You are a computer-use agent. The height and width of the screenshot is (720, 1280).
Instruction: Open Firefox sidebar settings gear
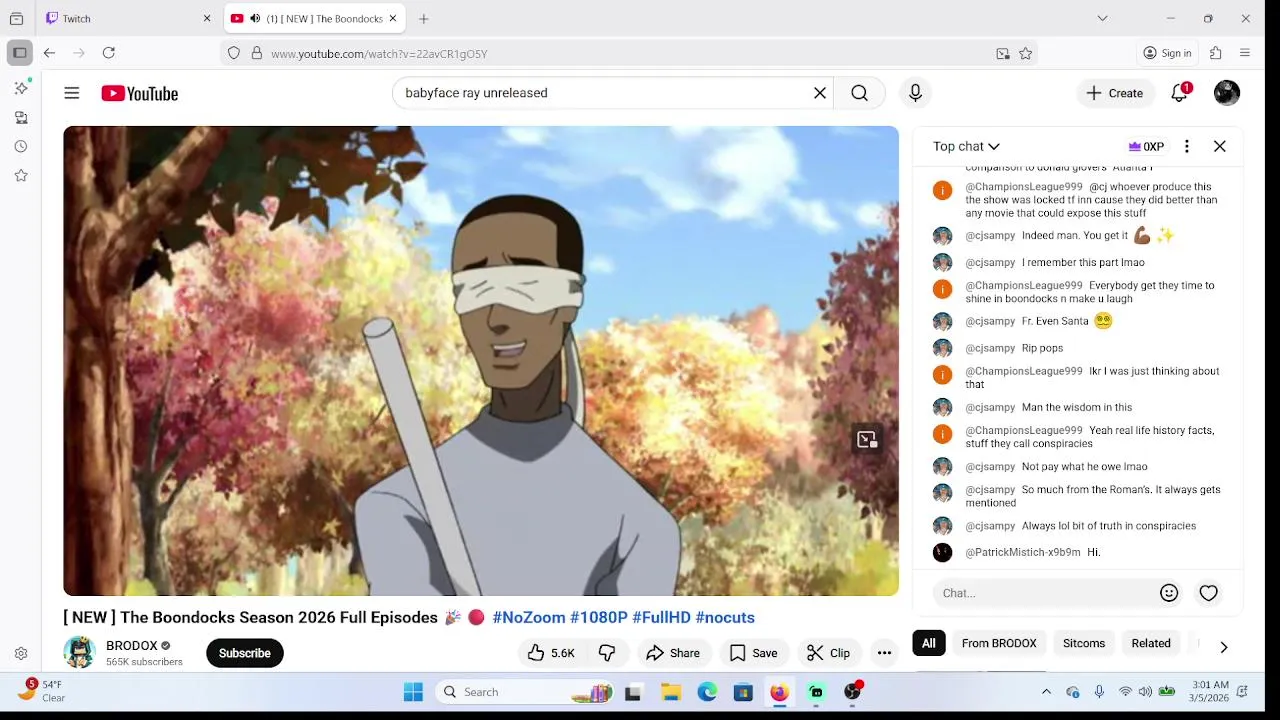click(21, 653)
